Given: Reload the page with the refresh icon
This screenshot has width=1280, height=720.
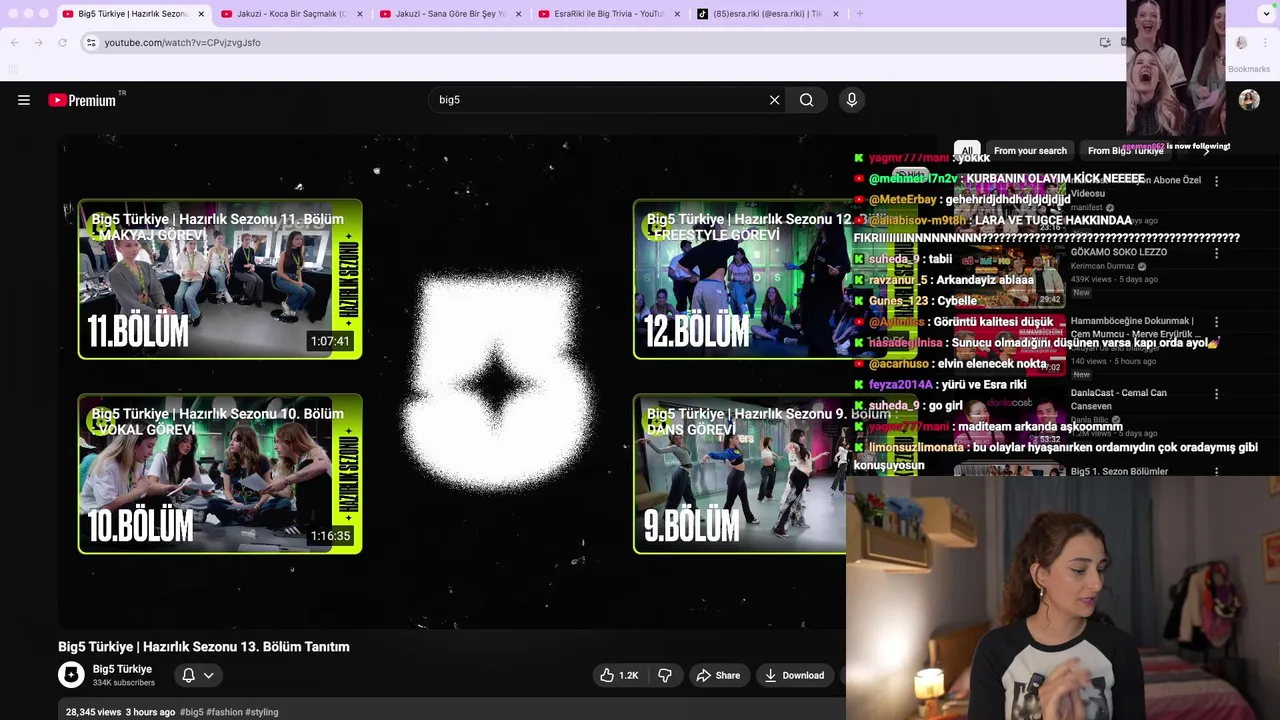Looking at the screenshot, I should point(62,42).
